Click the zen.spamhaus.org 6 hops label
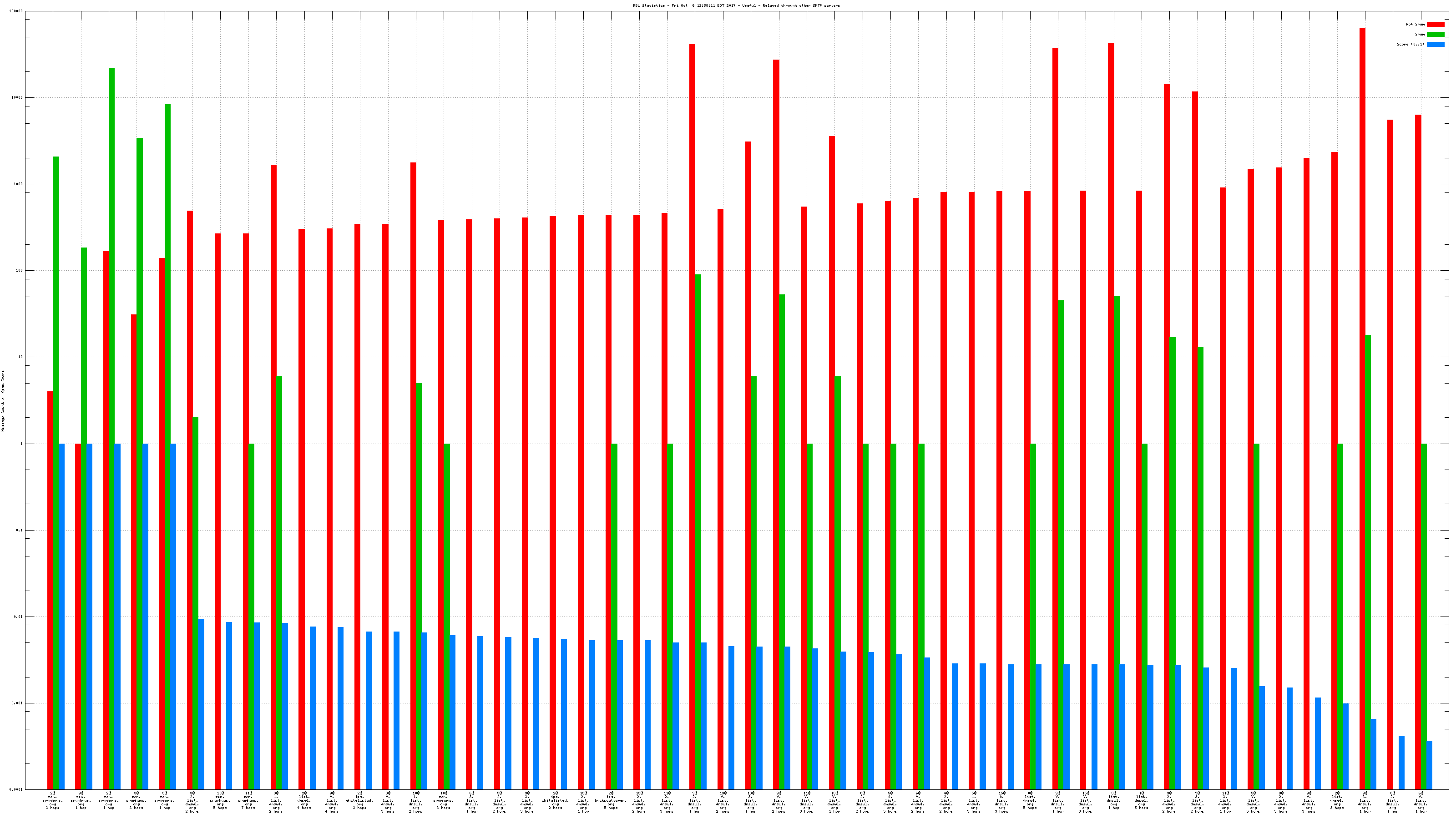 [x=444, y=801]
